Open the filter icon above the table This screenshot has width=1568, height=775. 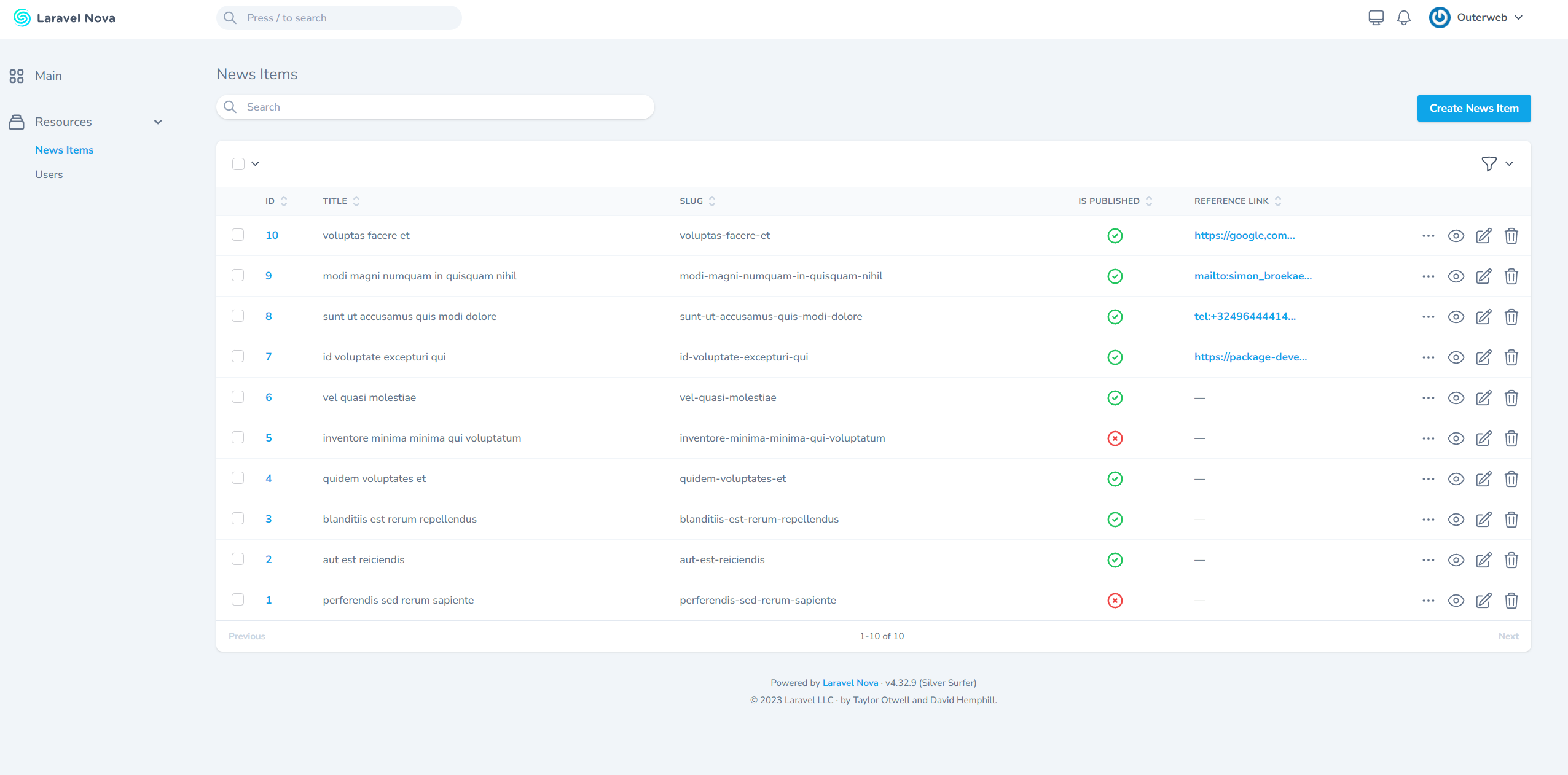pos(1488,163)
